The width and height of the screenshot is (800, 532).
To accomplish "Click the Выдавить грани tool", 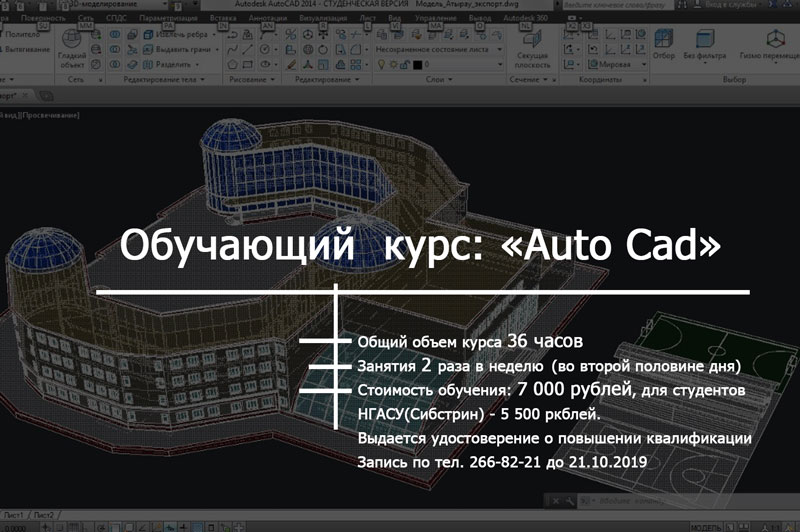I will pos(181,49).
